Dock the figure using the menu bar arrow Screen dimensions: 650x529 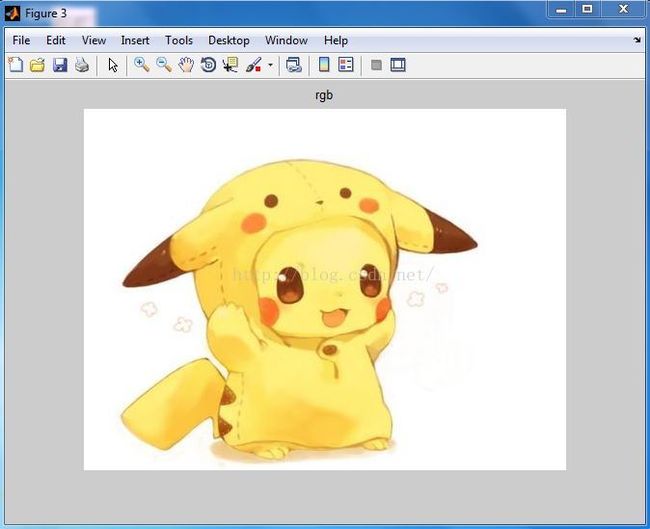[x=637, y=40]
